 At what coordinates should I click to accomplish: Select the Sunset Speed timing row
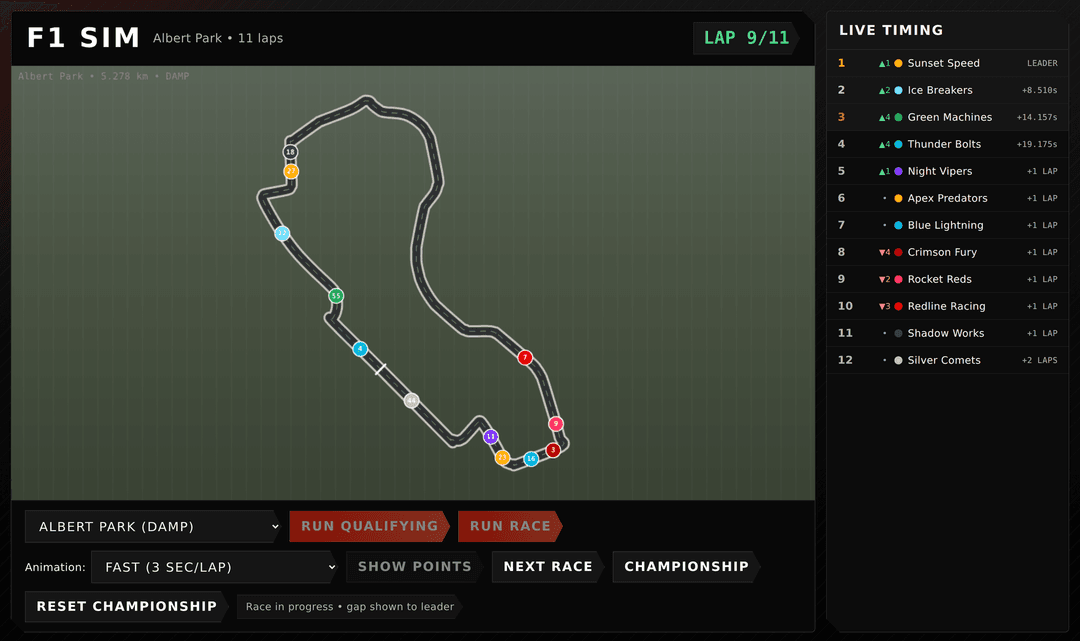pyautogui.click(x=947, y=63)
